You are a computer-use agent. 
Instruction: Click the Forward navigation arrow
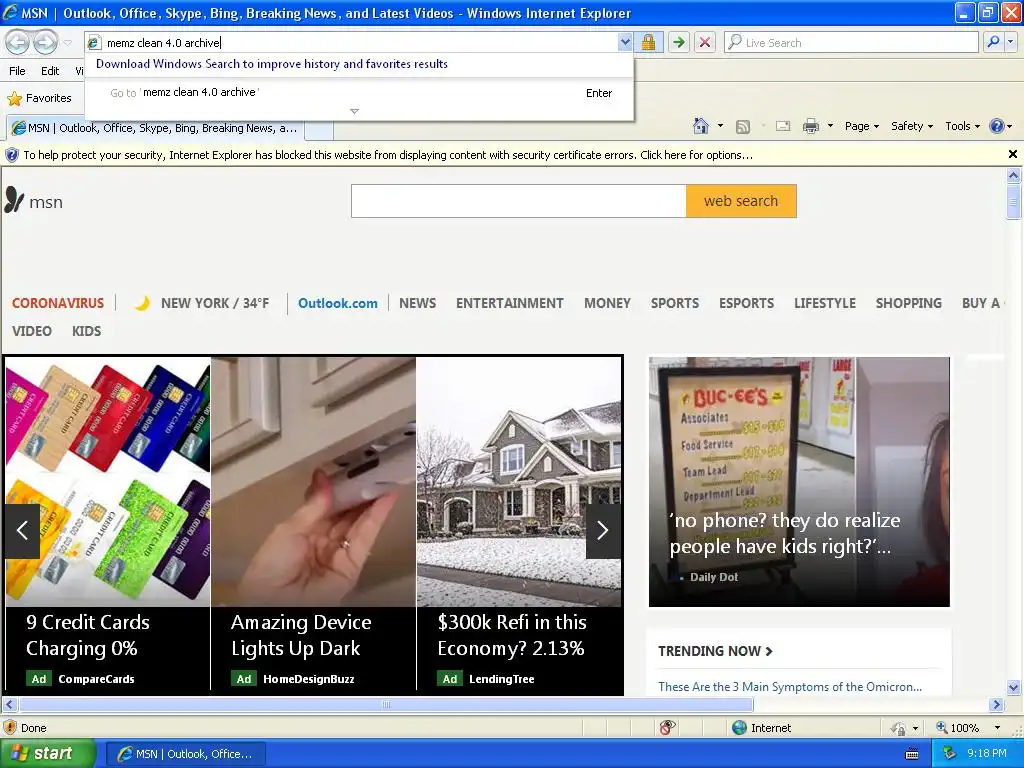coord(45,42)
